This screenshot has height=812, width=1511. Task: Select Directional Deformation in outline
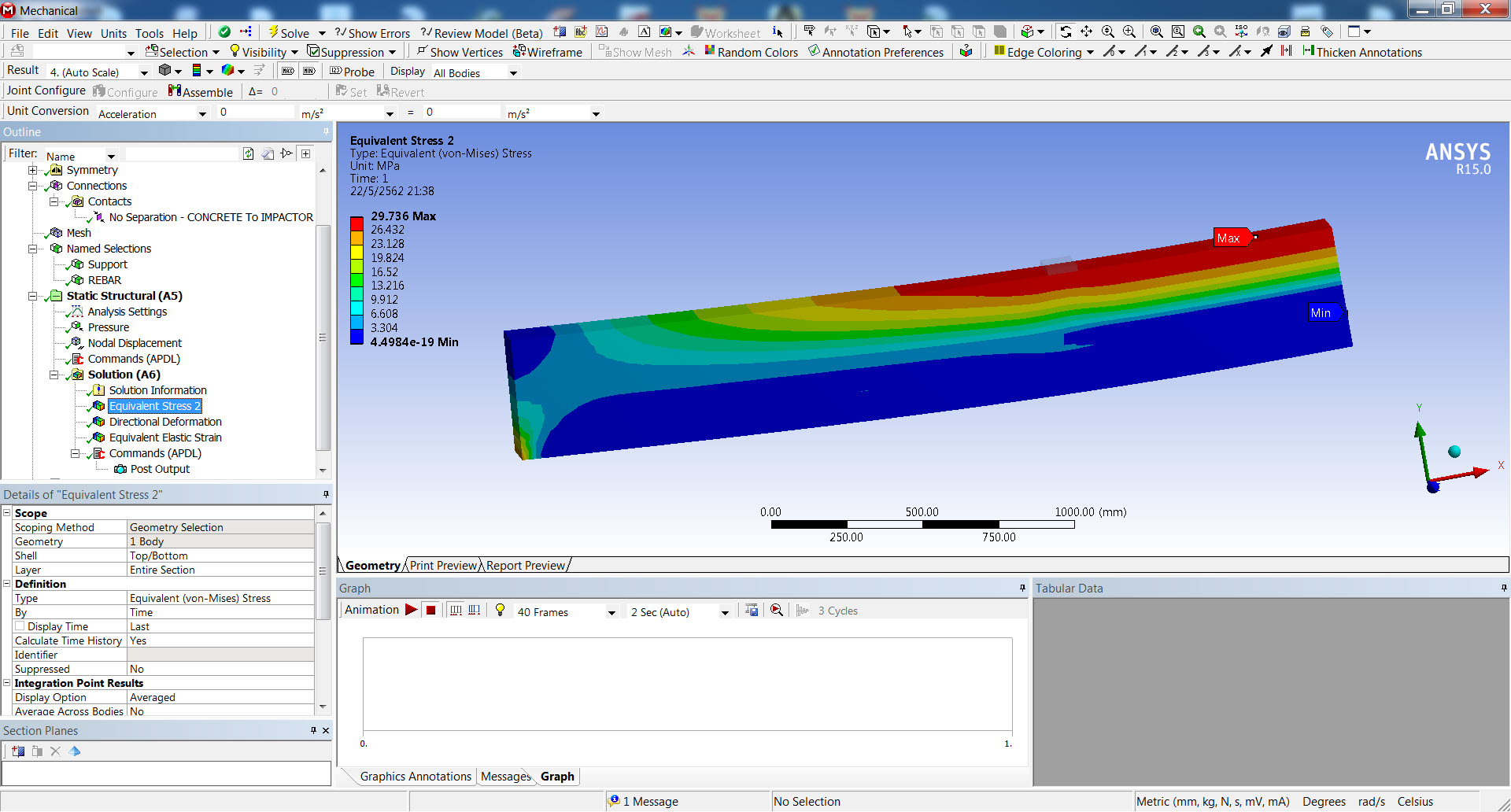[165, 422]
